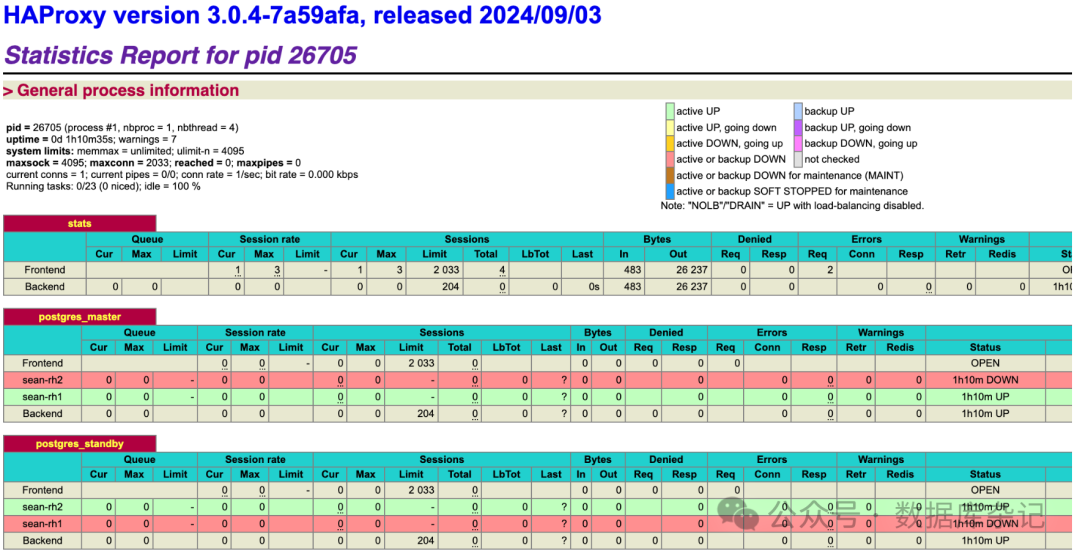This screenshot has height=559, width=1080.
Task: Click the NOLB/DRAIN note under the legend
Action: [x=792, y=205]
